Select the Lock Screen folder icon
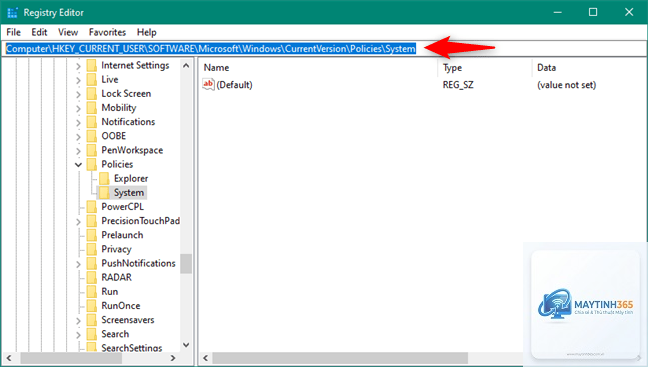 pyautogui.click(x=92, y=93)
